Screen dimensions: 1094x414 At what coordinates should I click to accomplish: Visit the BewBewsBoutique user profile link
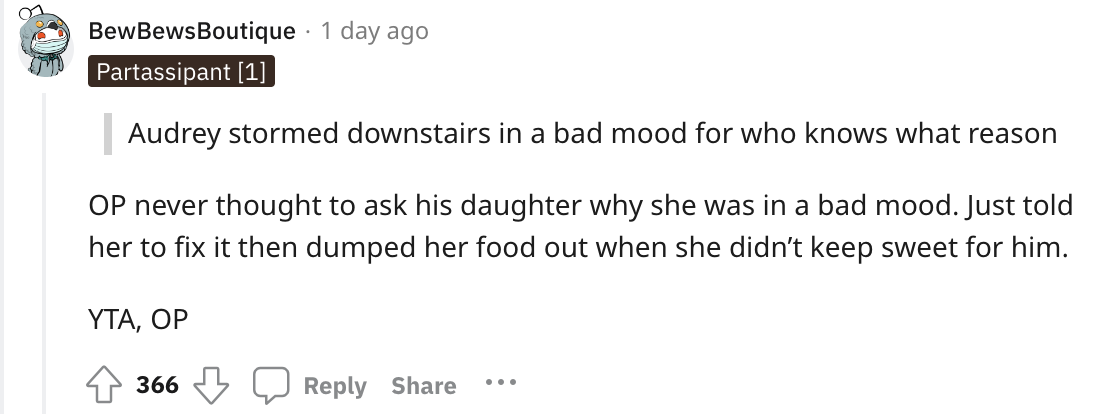(x=192, y=31)
